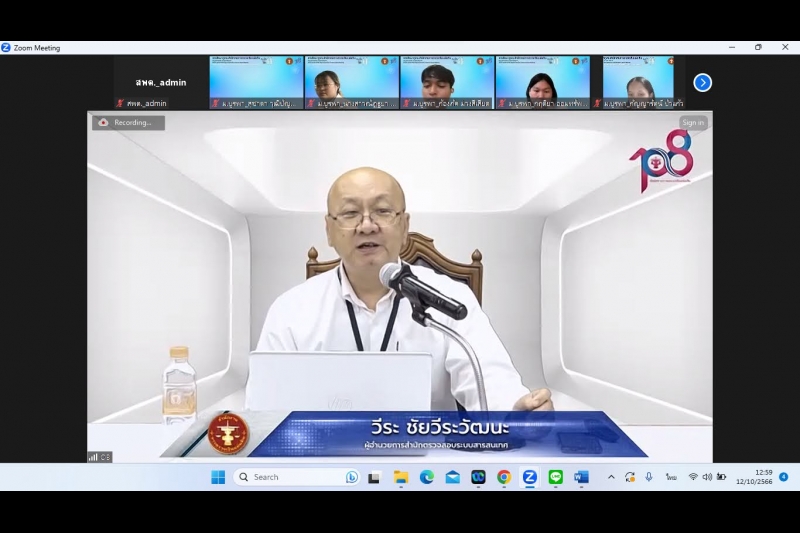The width and height of the screenshot is (800, 533).
Task: Switch input language via the ไทย indicator
Action: [x=671, y=477]
